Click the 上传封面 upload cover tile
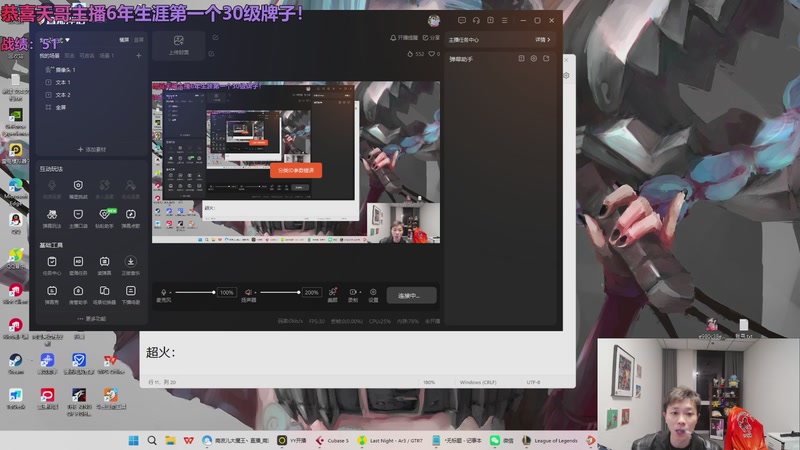 pyautogui.click(x=179, y=45)
